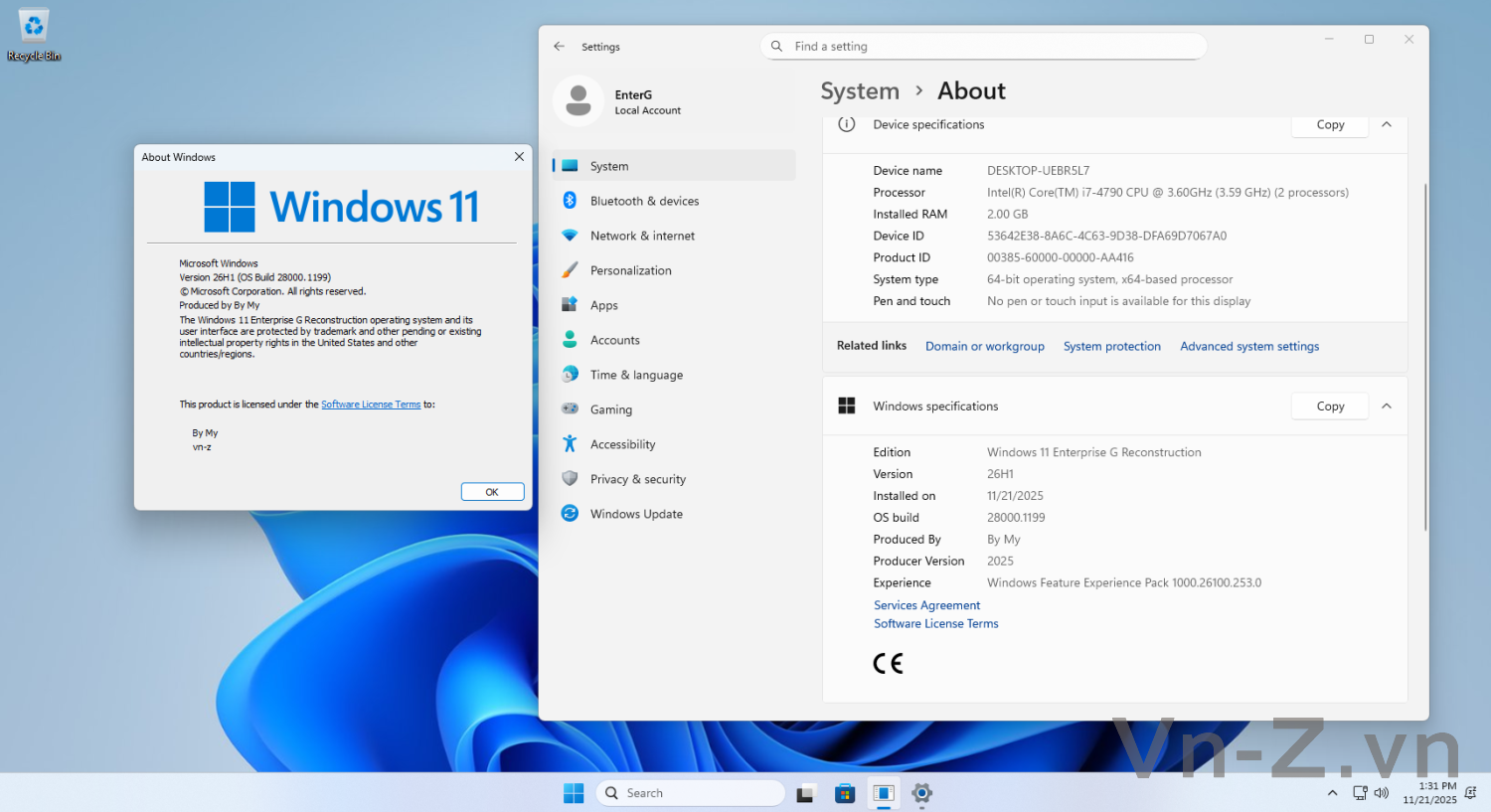Select Accounts in the settings menu
The width and height of the screenshot is (1491, 812).
(x=614, y=340)
